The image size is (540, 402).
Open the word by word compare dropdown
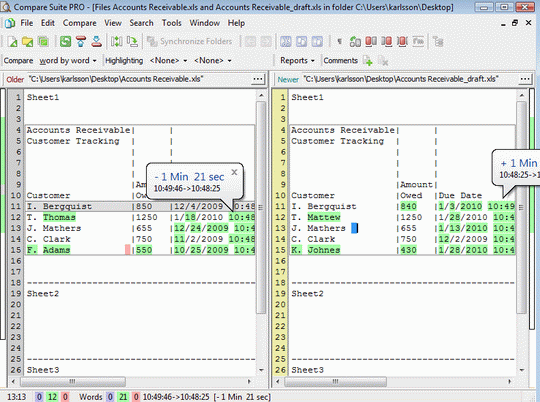point(68,61)
